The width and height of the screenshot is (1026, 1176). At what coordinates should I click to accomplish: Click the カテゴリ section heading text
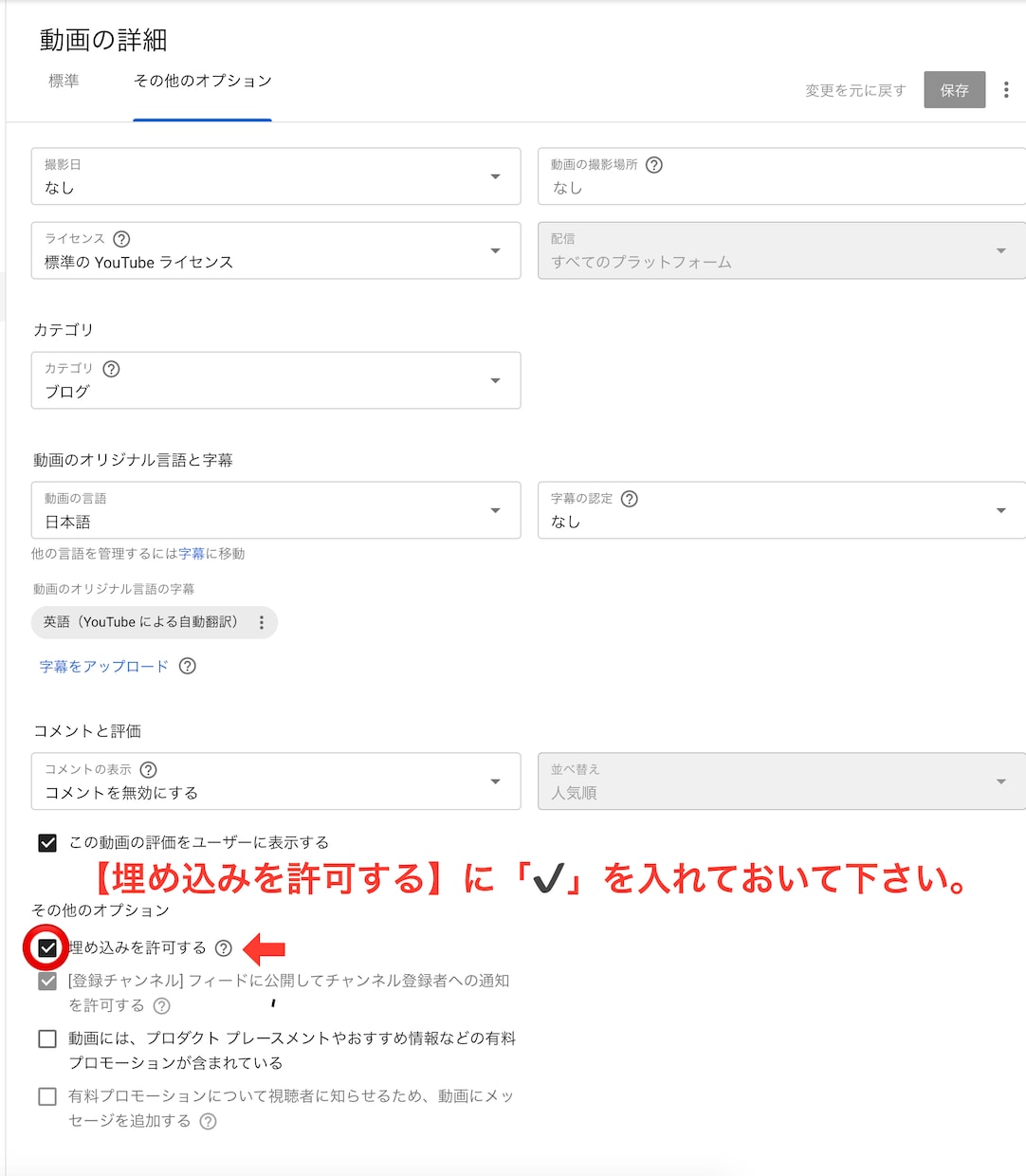pos(64,330)
